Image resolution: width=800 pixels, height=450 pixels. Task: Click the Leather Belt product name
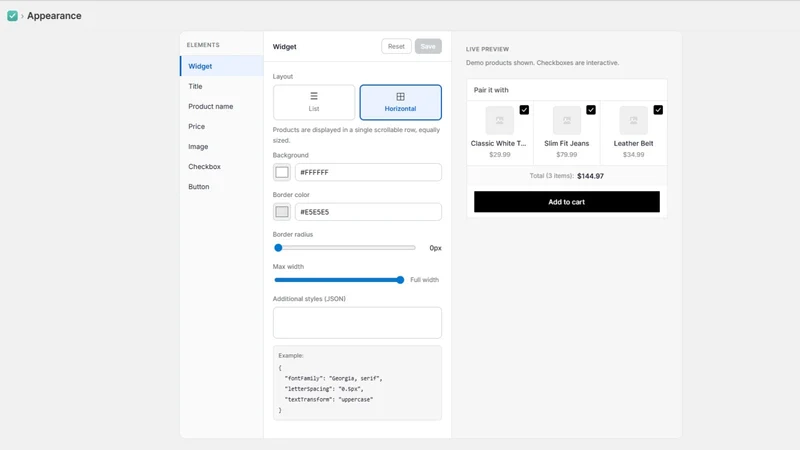(633, 143)
